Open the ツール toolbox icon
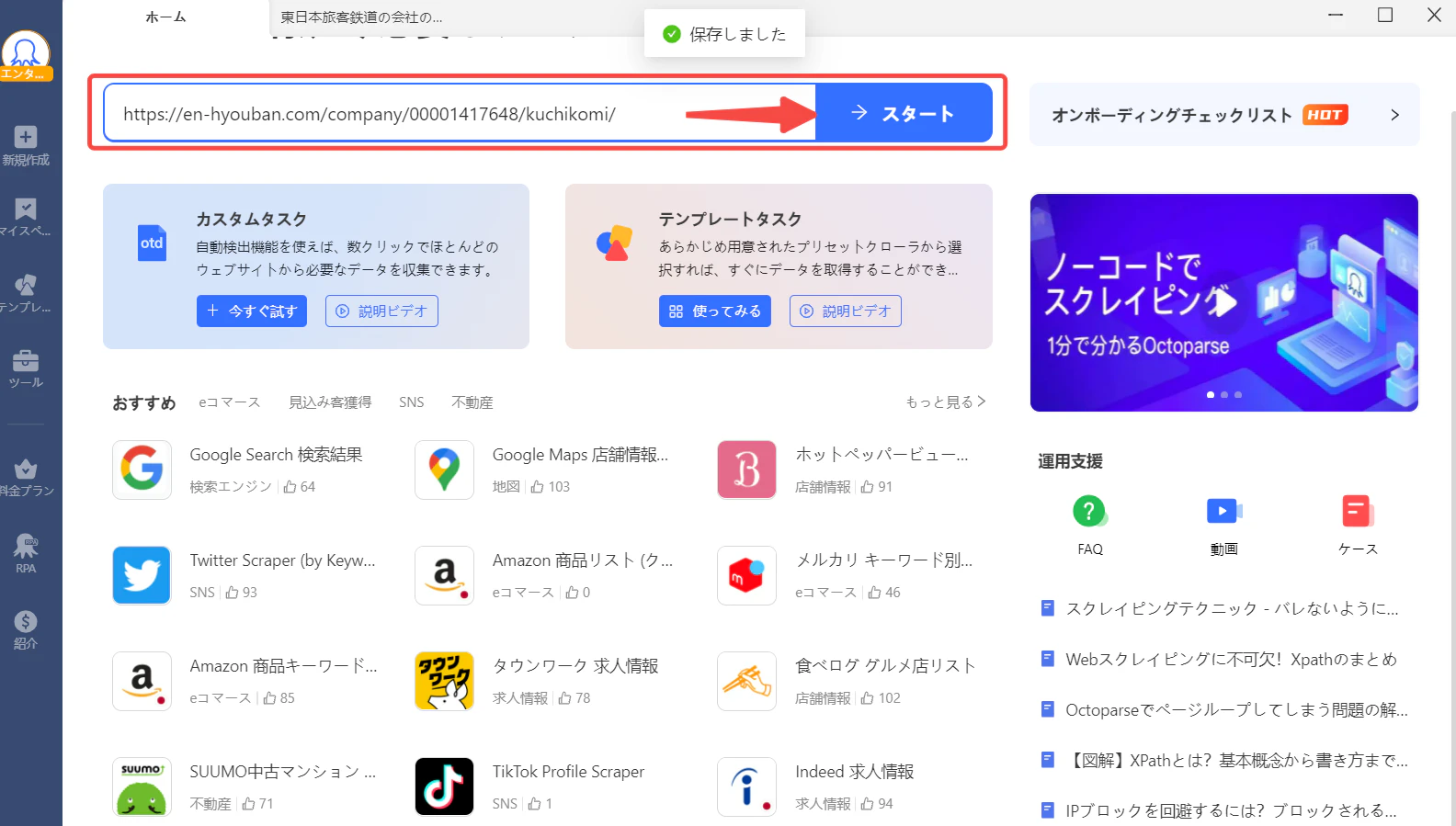The image size is (1456, 826). point(26,360)
